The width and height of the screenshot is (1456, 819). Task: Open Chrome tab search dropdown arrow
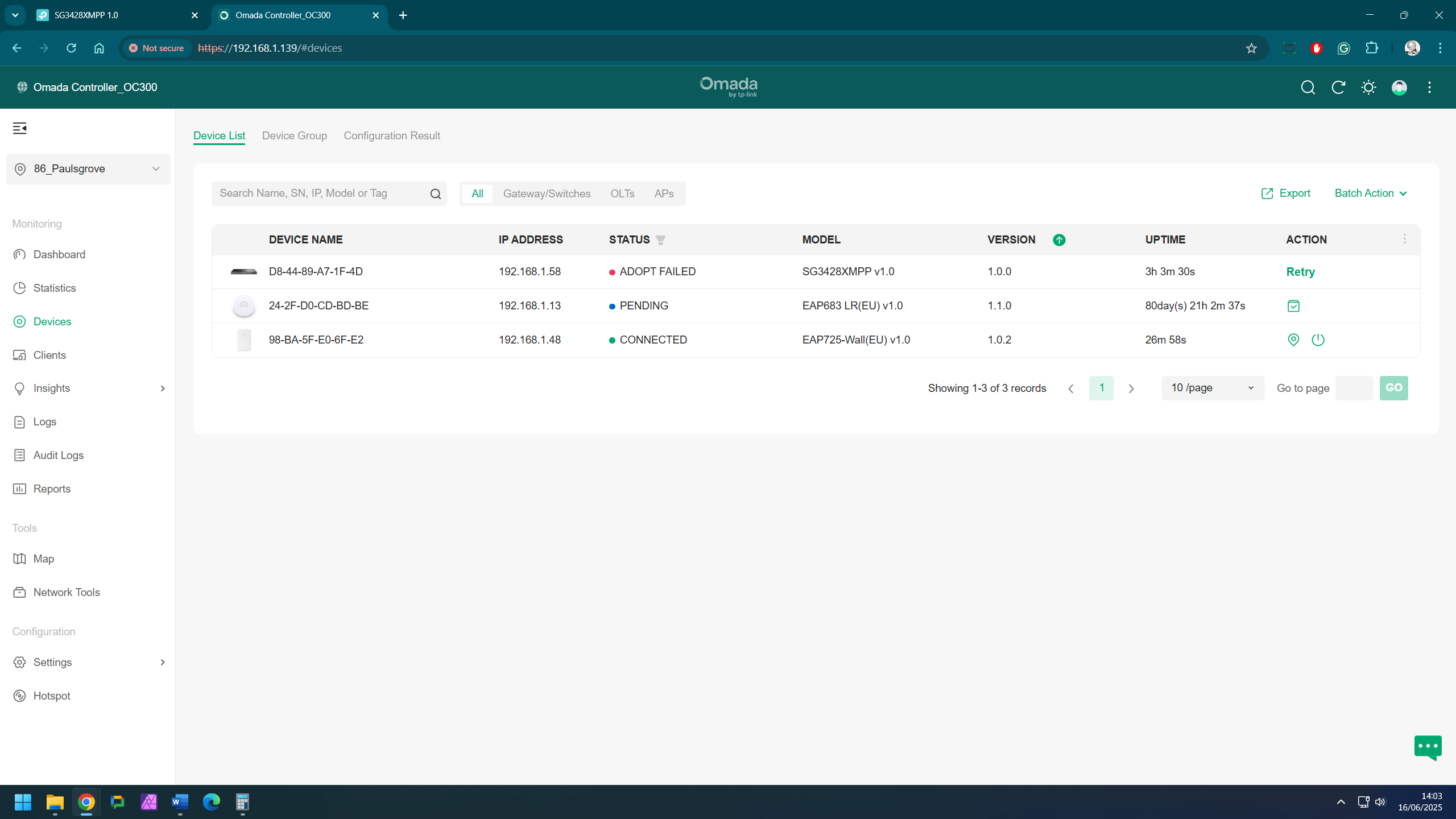(x=15, y=15)
